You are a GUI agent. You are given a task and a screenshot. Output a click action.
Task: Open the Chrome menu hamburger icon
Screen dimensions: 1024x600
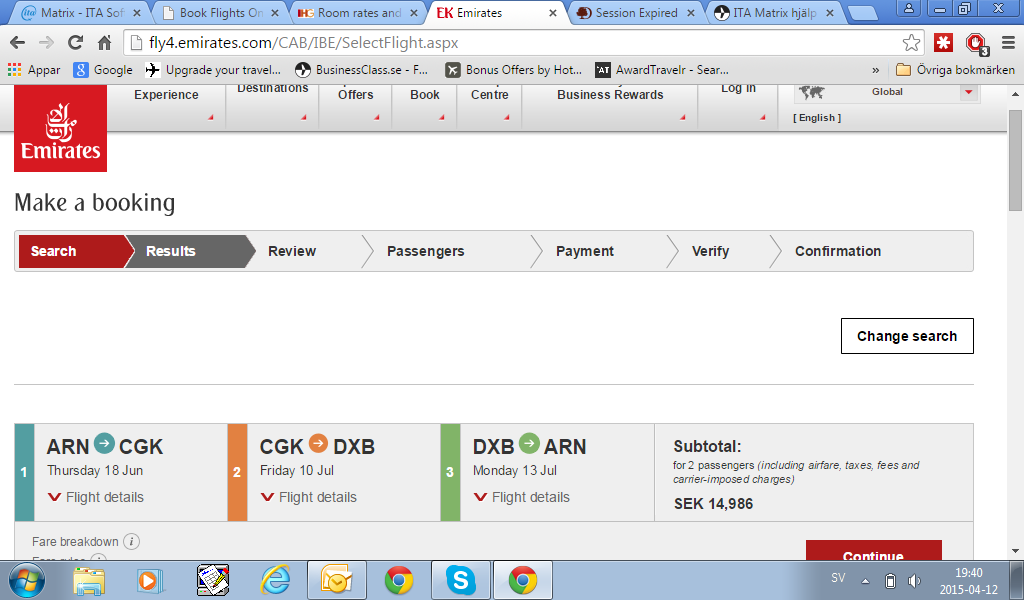point(1007,43)
